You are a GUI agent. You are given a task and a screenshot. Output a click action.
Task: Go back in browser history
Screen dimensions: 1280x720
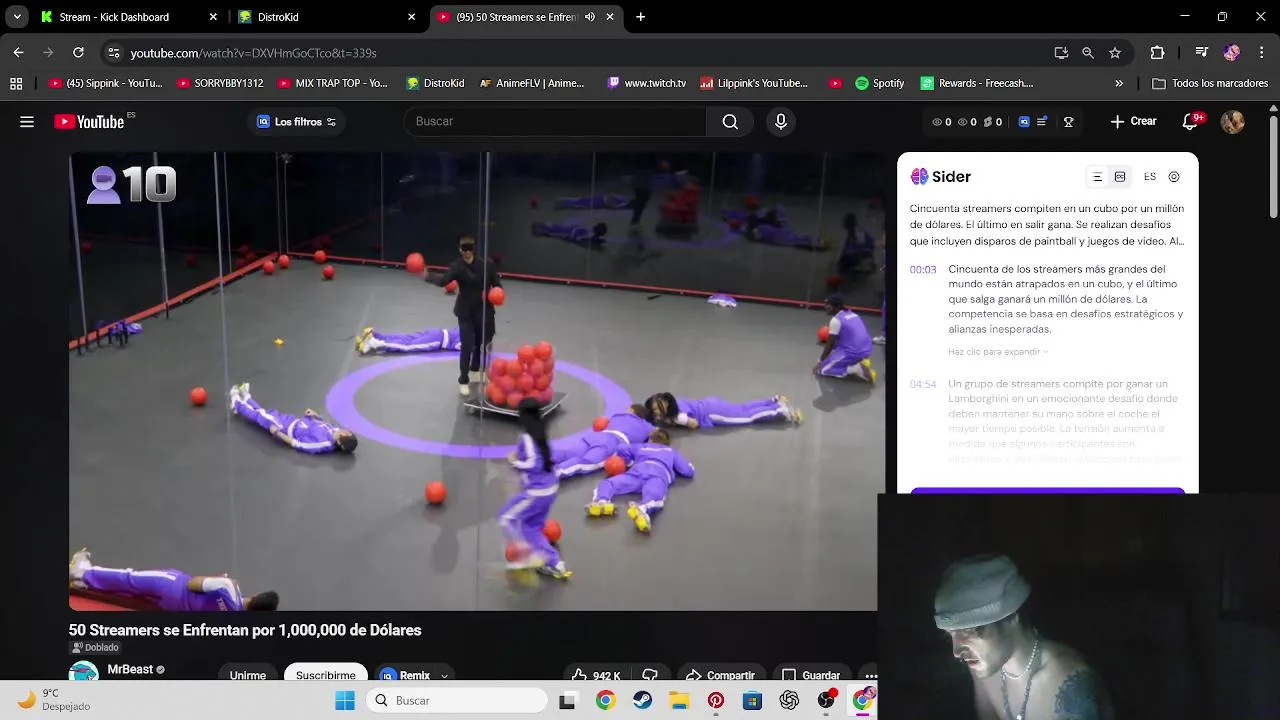tap(18, 53)
